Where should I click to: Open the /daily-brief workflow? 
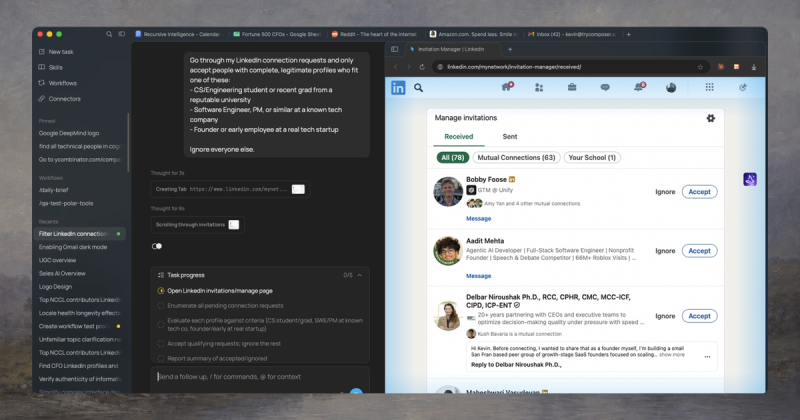pos(54,190)
